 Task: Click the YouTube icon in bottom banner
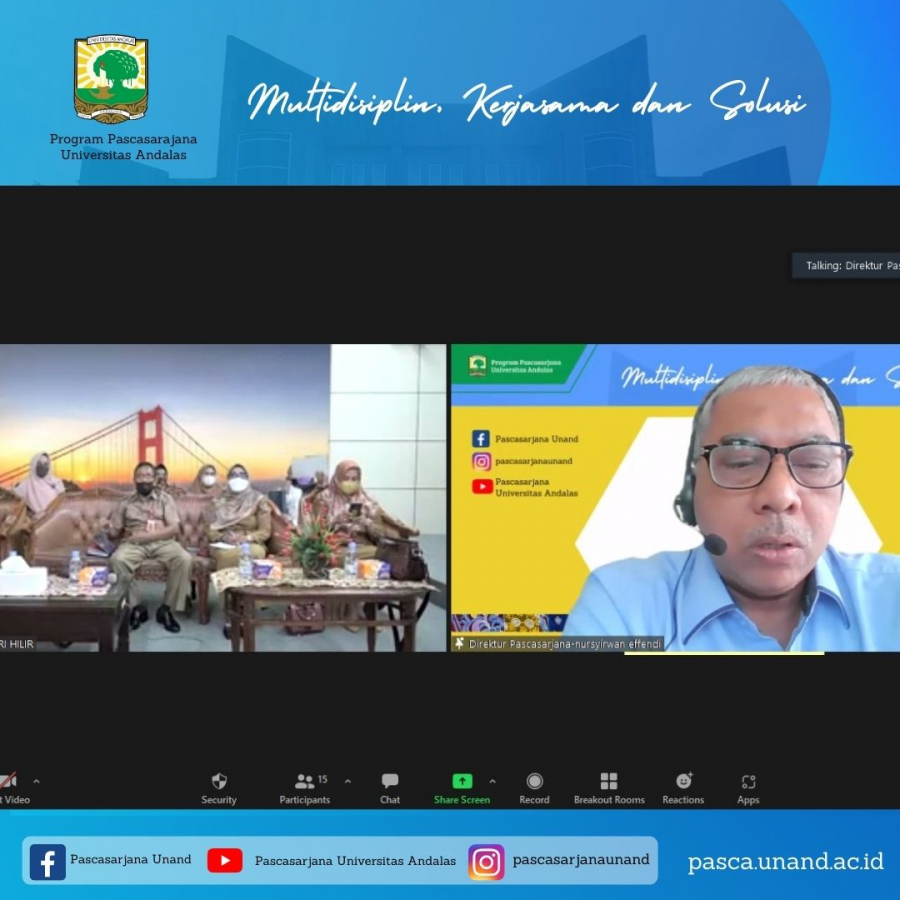pos(225,861)
